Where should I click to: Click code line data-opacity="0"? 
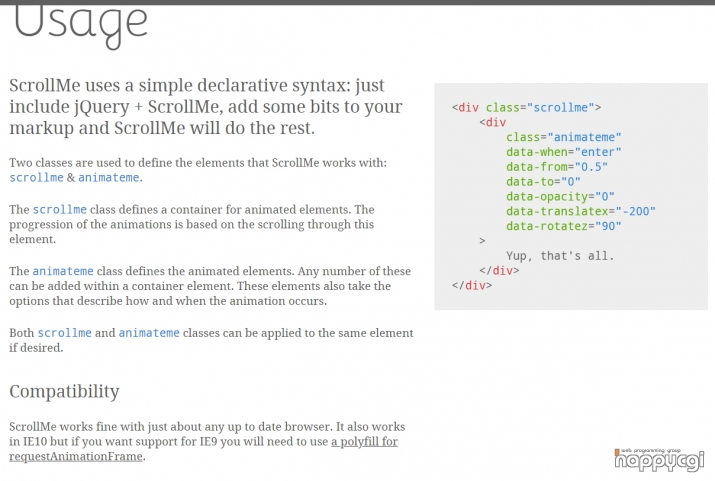[x=560, y=197]
